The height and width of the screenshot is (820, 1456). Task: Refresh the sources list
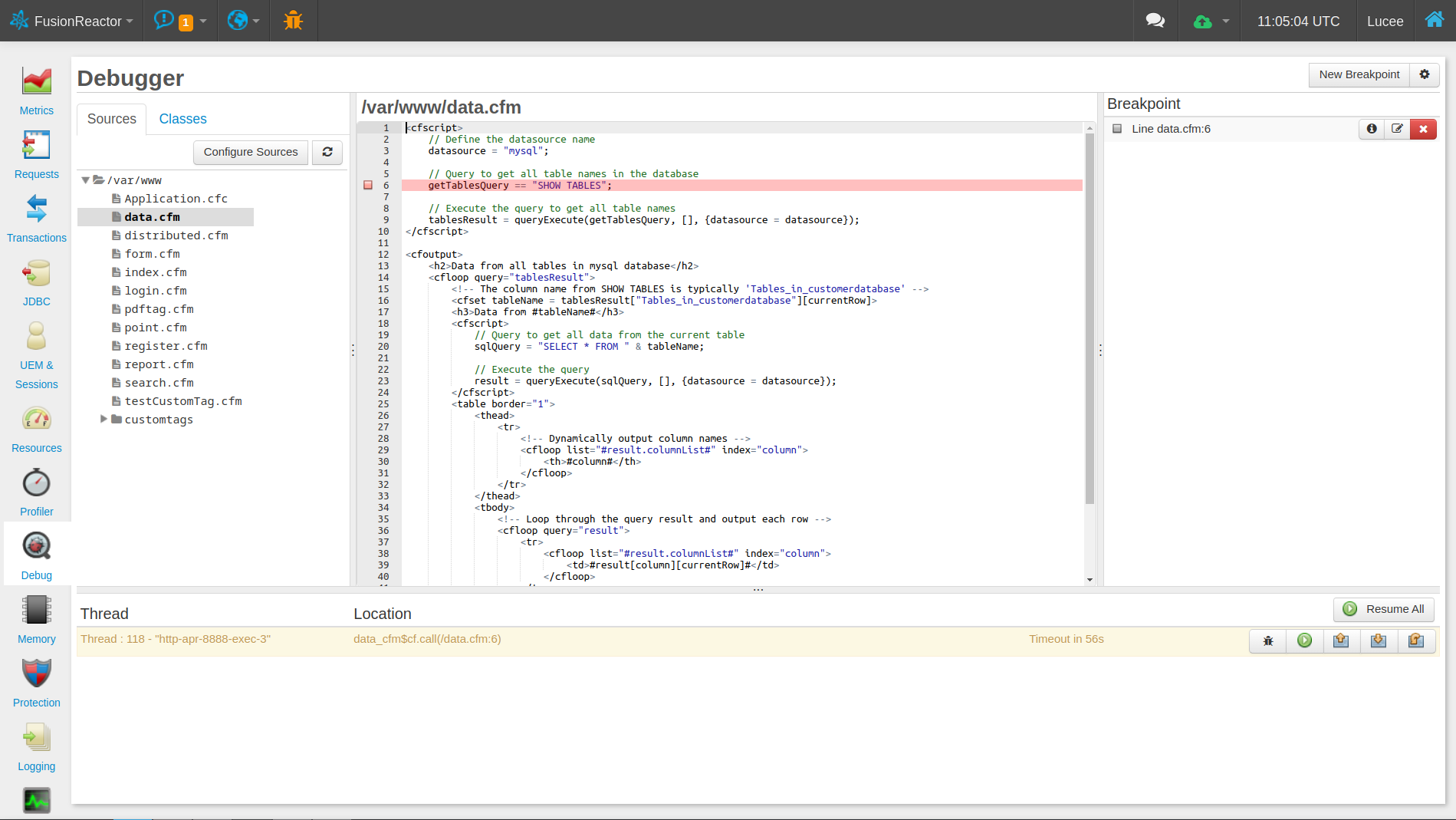(327, 152)
